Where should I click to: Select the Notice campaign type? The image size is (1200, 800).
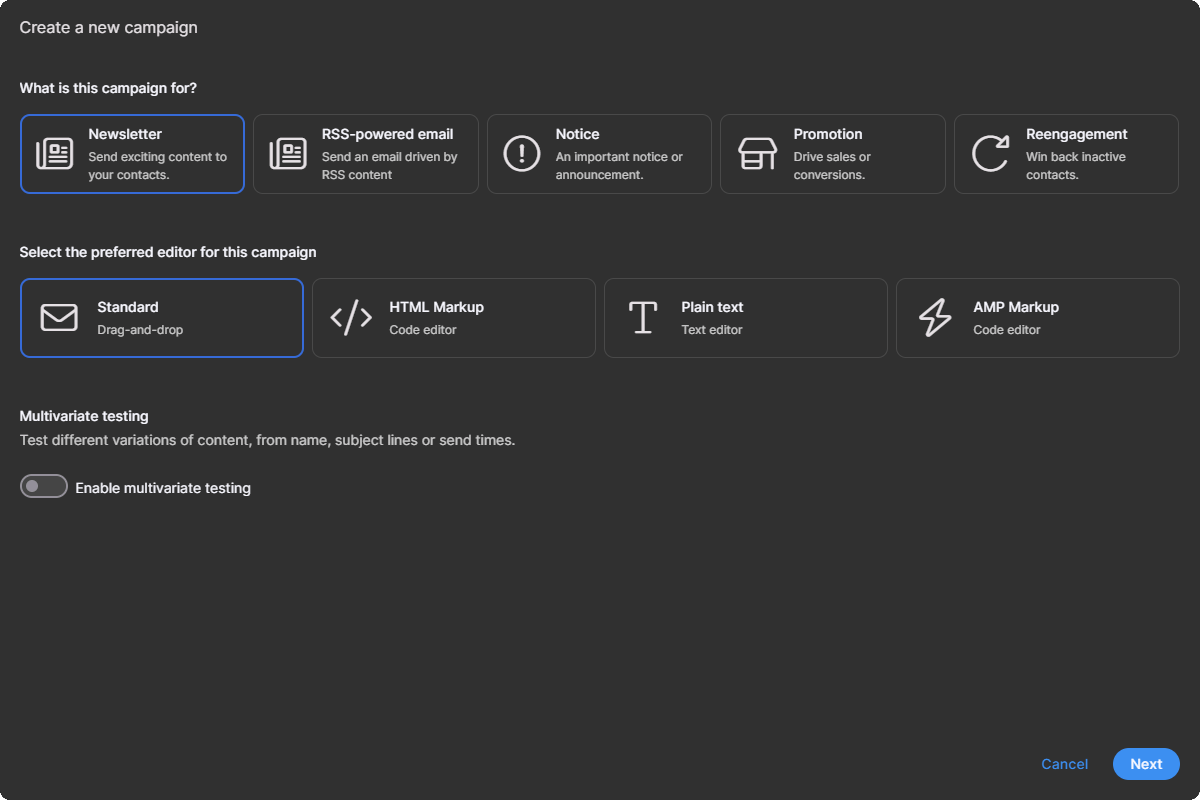(599, 153)
